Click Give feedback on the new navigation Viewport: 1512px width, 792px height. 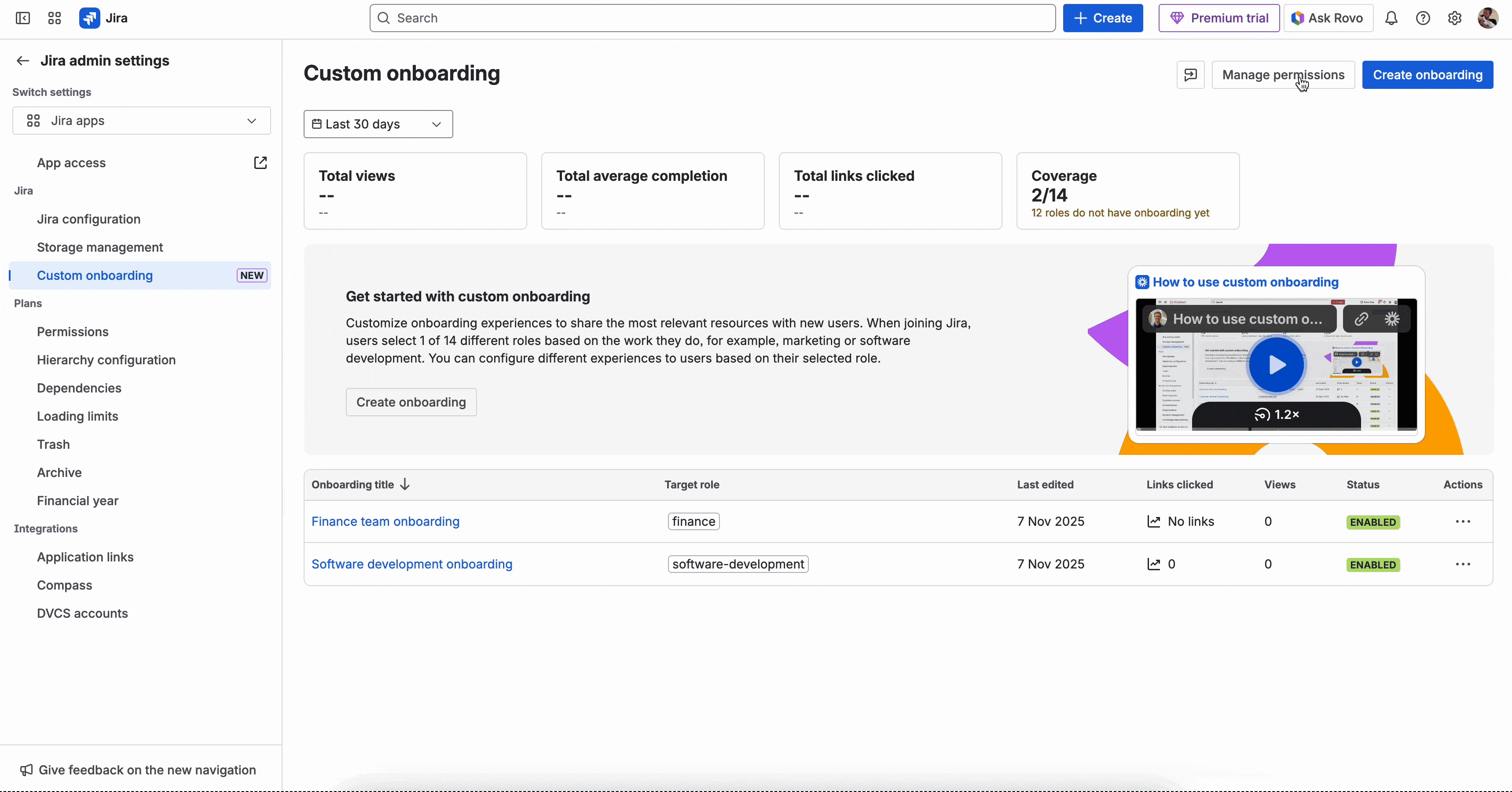139,770
